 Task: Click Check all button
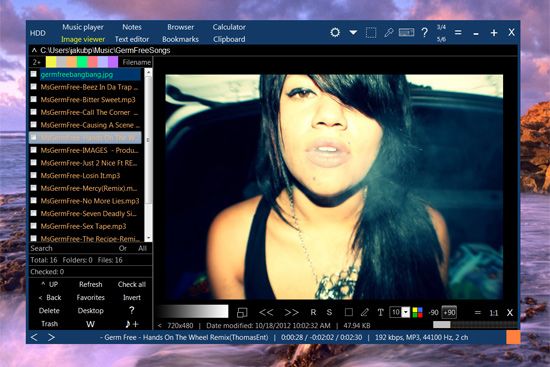pos(132,284)
